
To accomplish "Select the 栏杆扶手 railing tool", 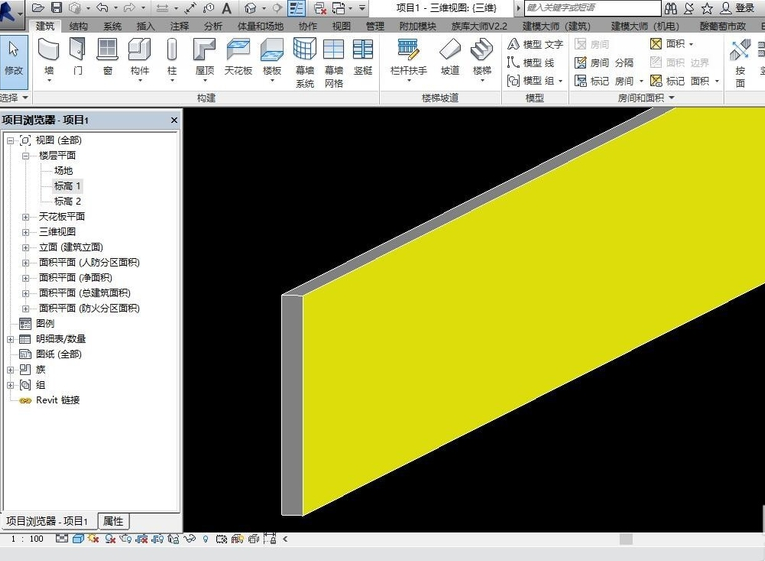I will pos(409,60).
